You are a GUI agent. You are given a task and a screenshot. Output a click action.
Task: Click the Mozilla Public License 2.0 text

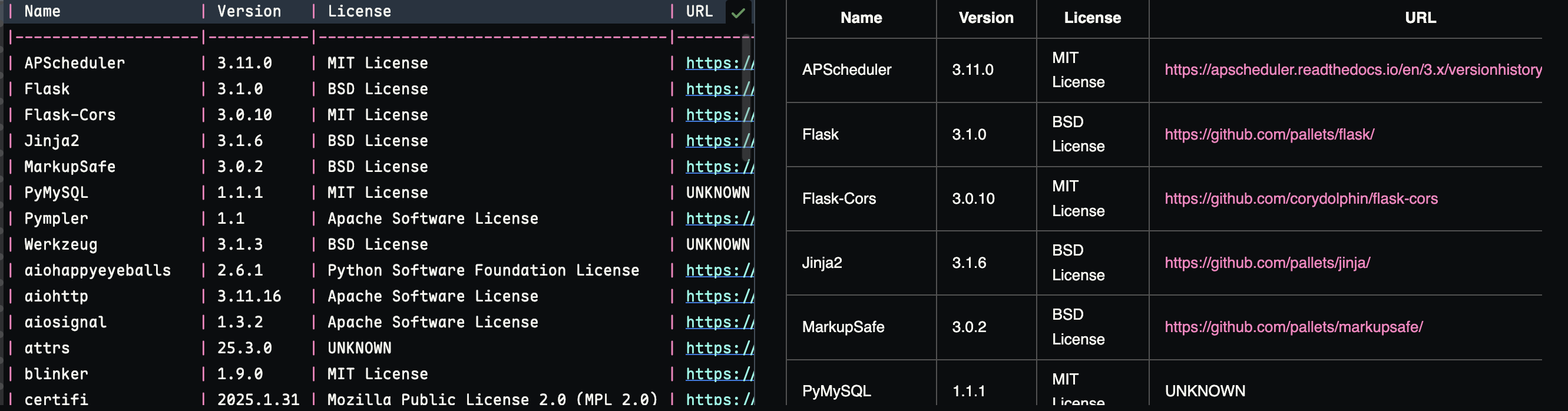coord(492,399)
